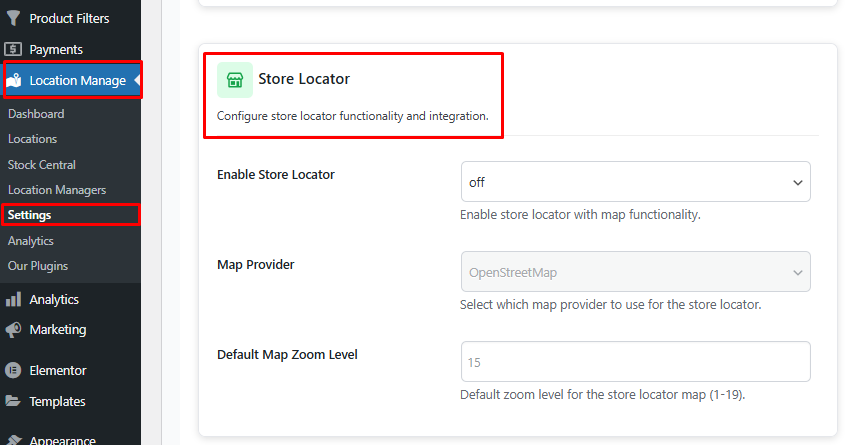Screen dimensions: 845x445
Task: Open the Settings submenu item
Action: (x=29, y=215)
